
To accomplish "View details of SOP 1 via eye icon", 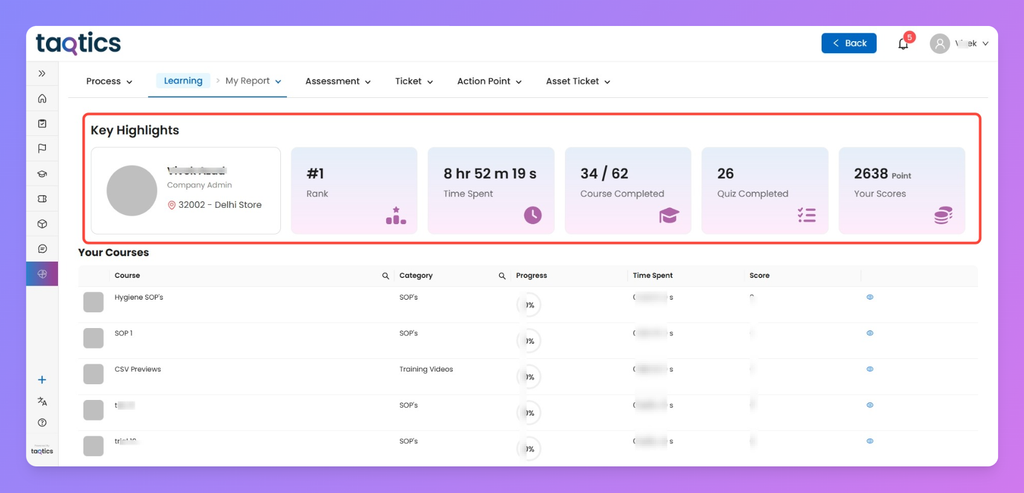I will (870, 333).
